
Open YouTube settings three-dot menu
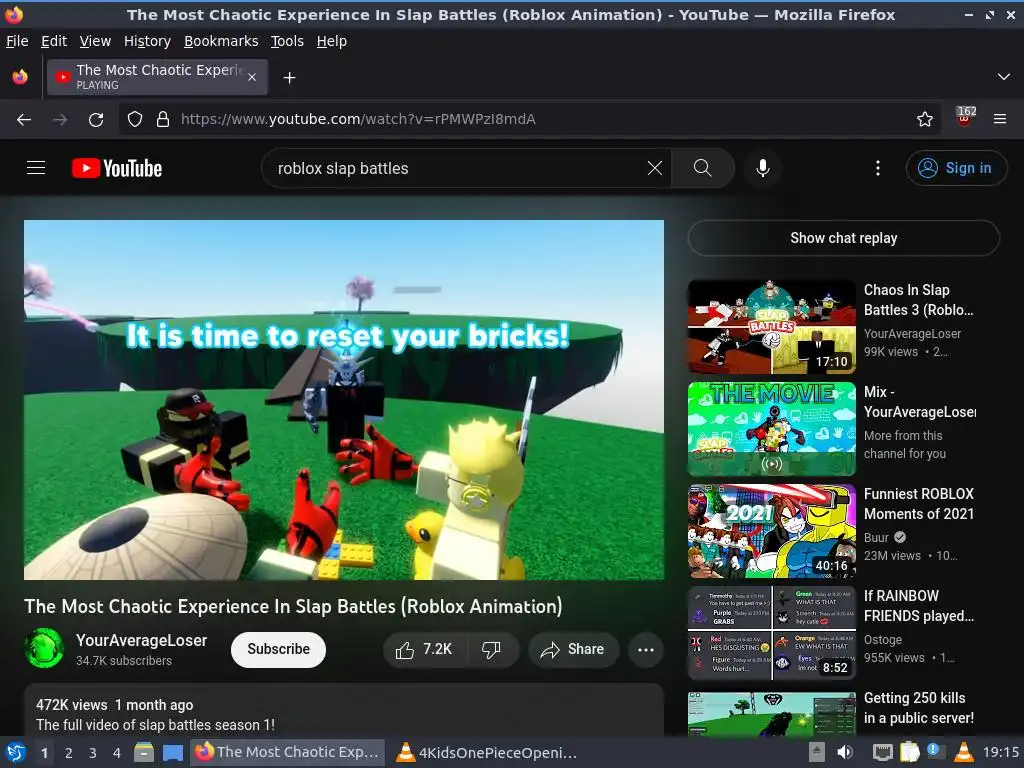click(x=878, y=168)
